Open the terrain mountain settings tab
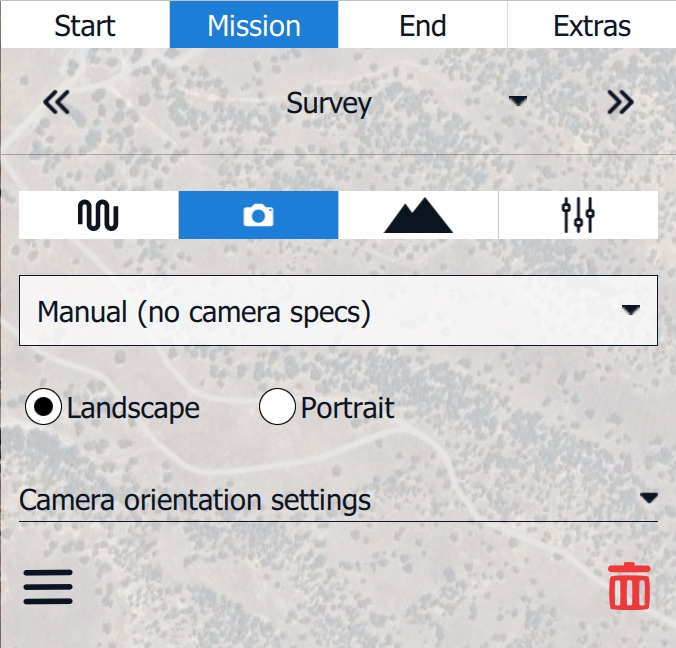 tap(418, 215)
